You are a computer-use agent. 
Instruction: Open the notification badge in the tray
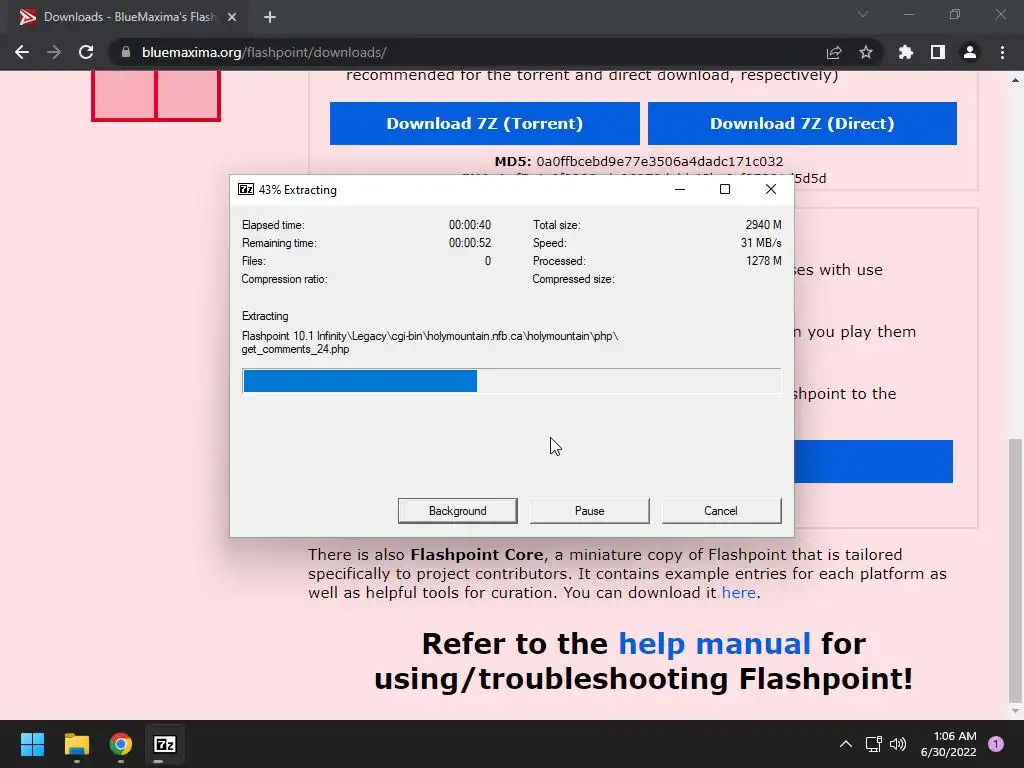(x=996, y=744)
